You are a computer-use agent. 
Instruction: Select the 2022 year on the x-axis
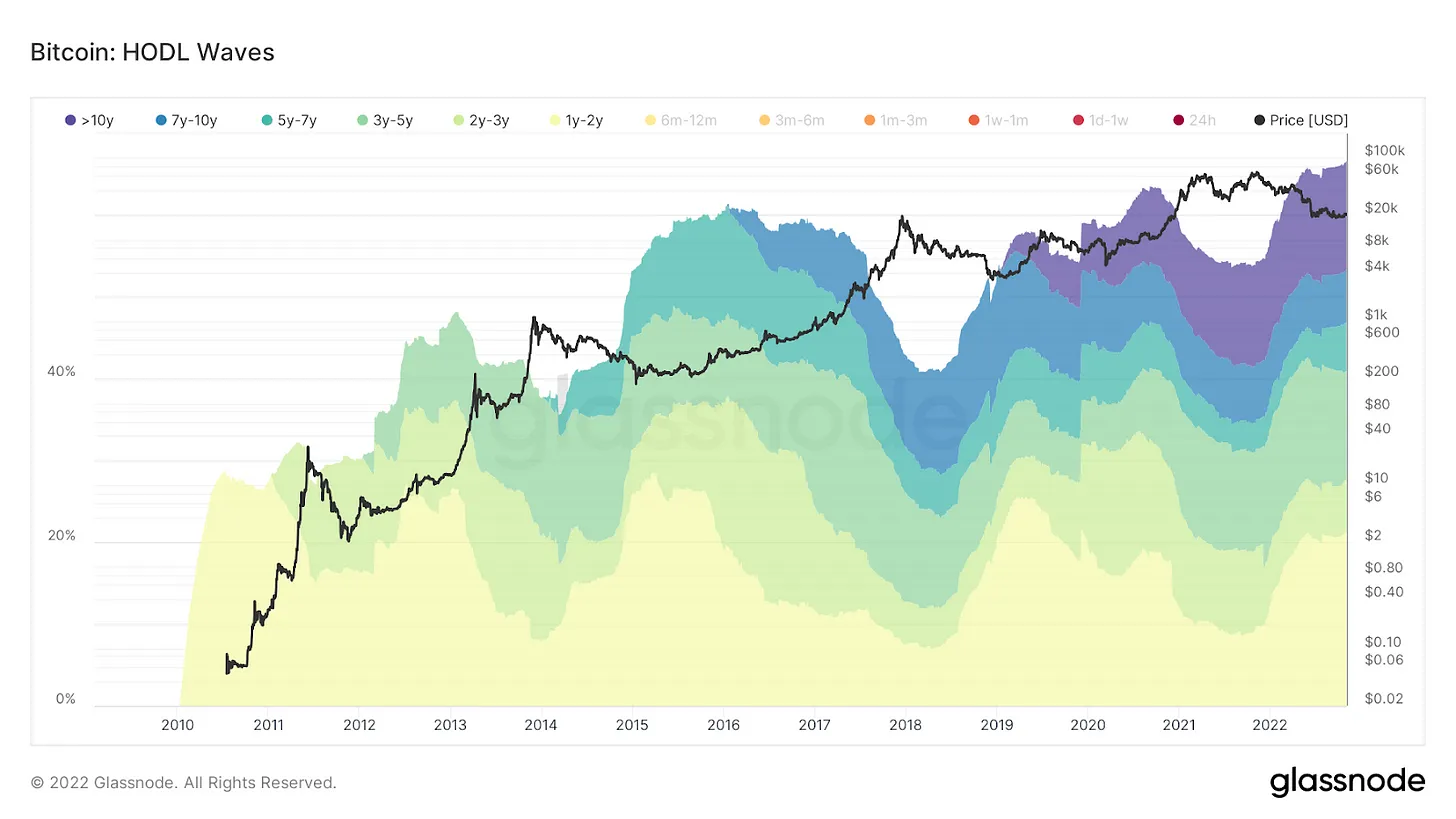point(1269,724)
